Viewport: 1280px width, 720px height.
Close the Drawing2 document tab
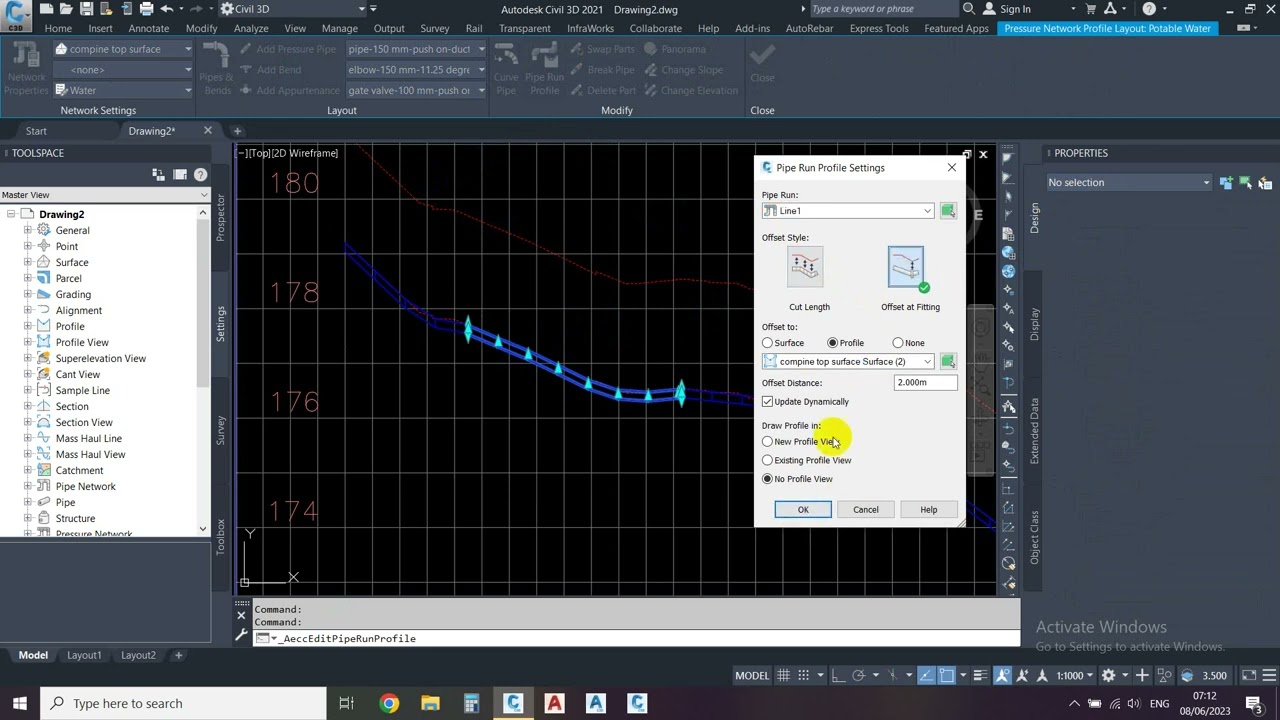[x=208, y=131]
